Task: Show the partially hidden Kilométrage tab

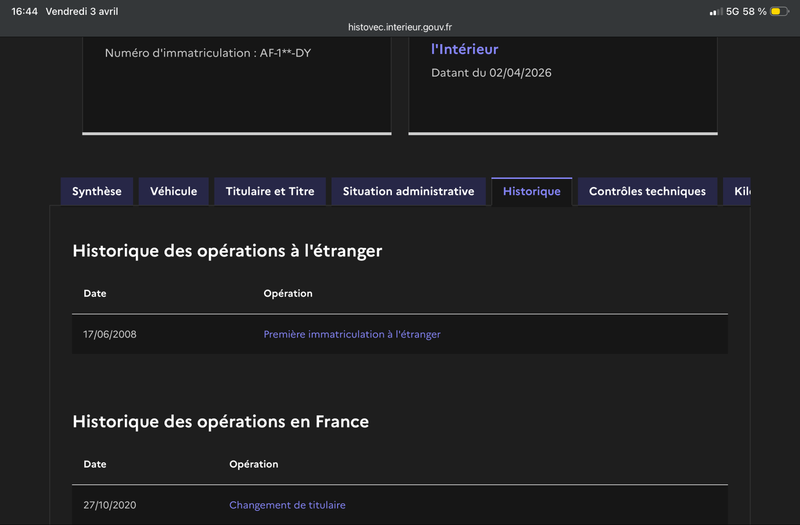Action: click(x=740, y=191)
